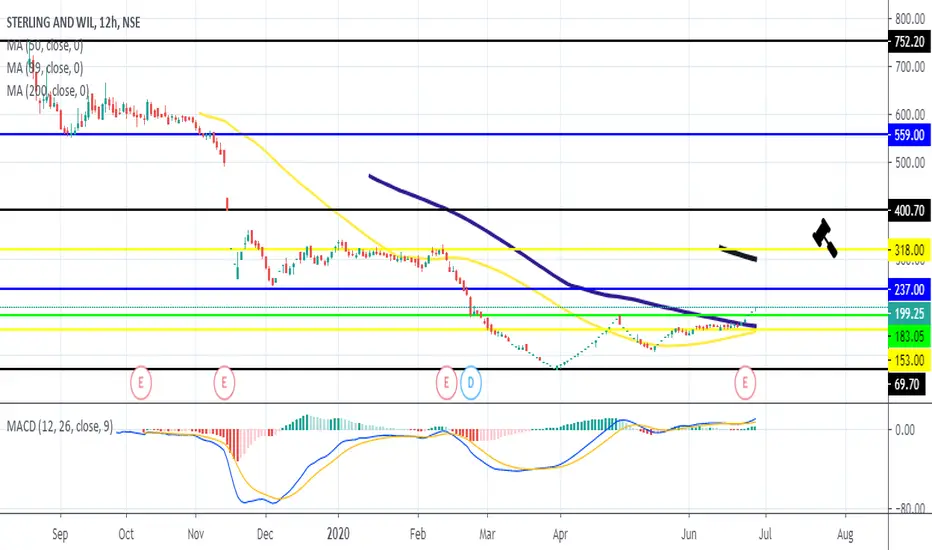Click the Feb label on time axis

coord(418,534)
